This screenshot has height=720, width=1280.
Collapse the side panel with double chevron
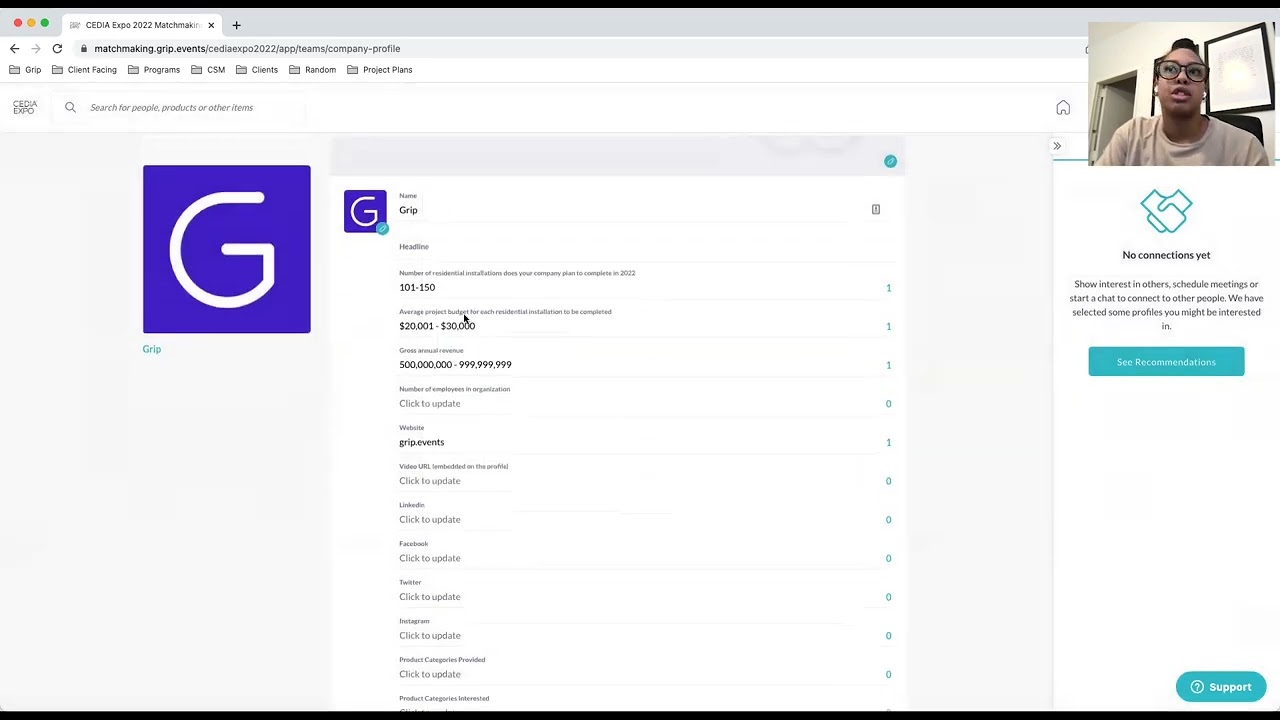pyautogui.click(x=1057, y=146)
